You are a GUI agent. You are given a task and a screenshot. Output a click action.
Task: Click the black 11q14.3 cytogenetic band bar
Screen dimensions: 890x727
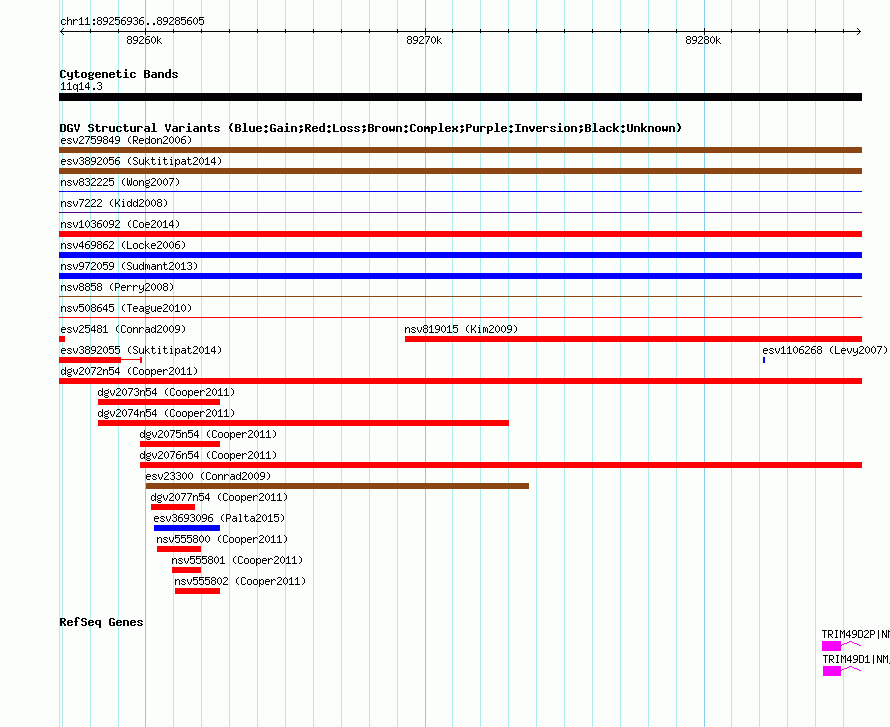(460, 98)
